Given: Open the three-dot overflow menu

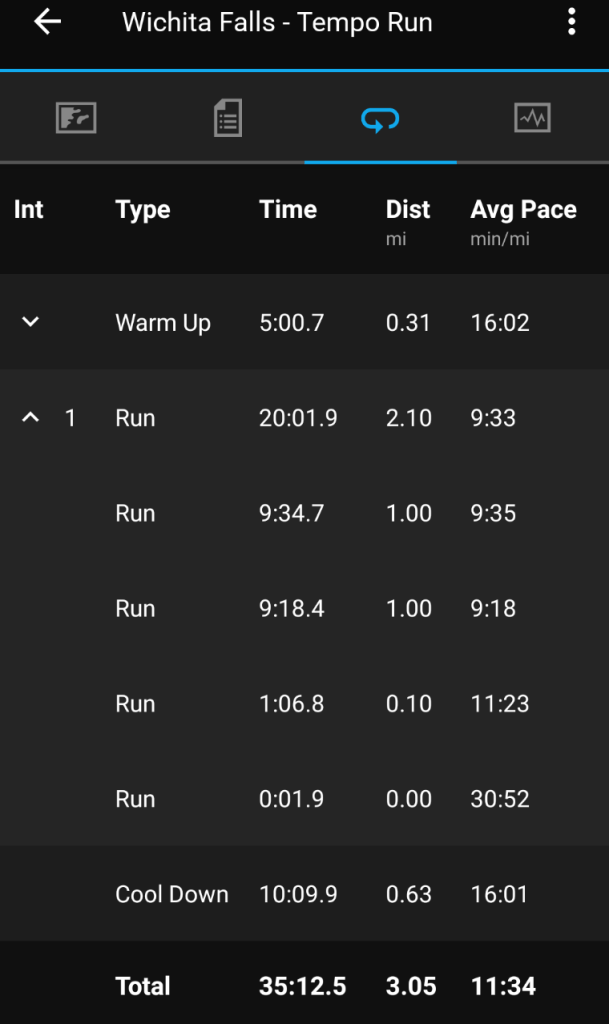Looking at the screenshot, I should (571, 23).
